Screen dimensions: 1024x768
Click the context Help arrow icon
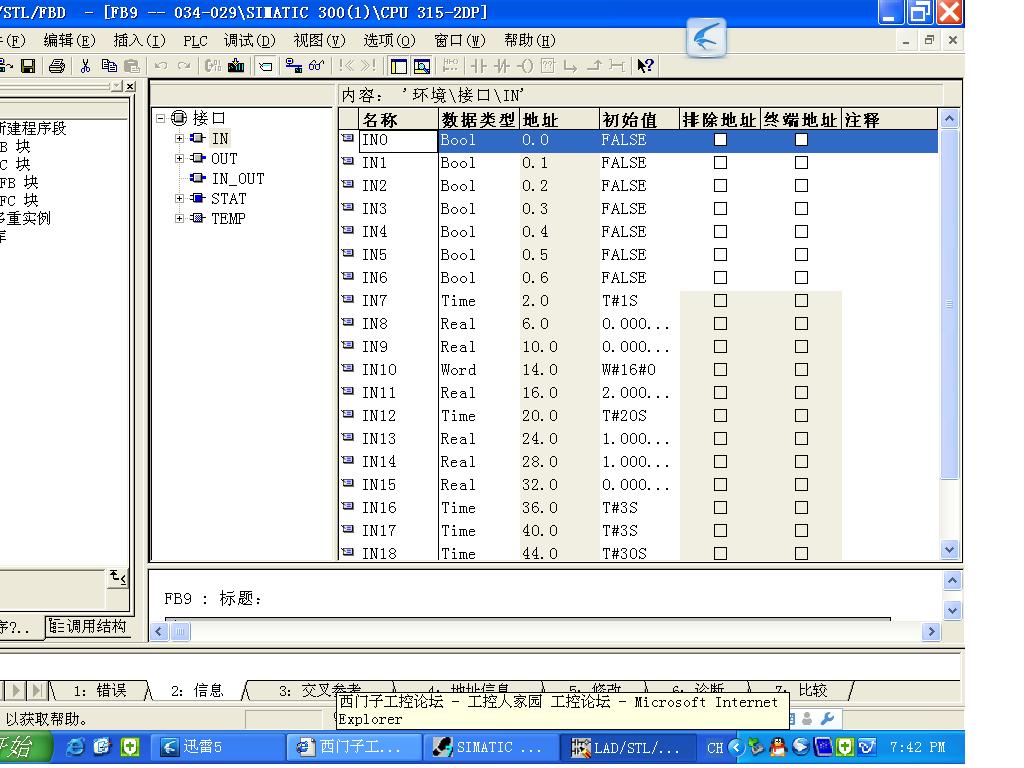[x=645, y=66]
